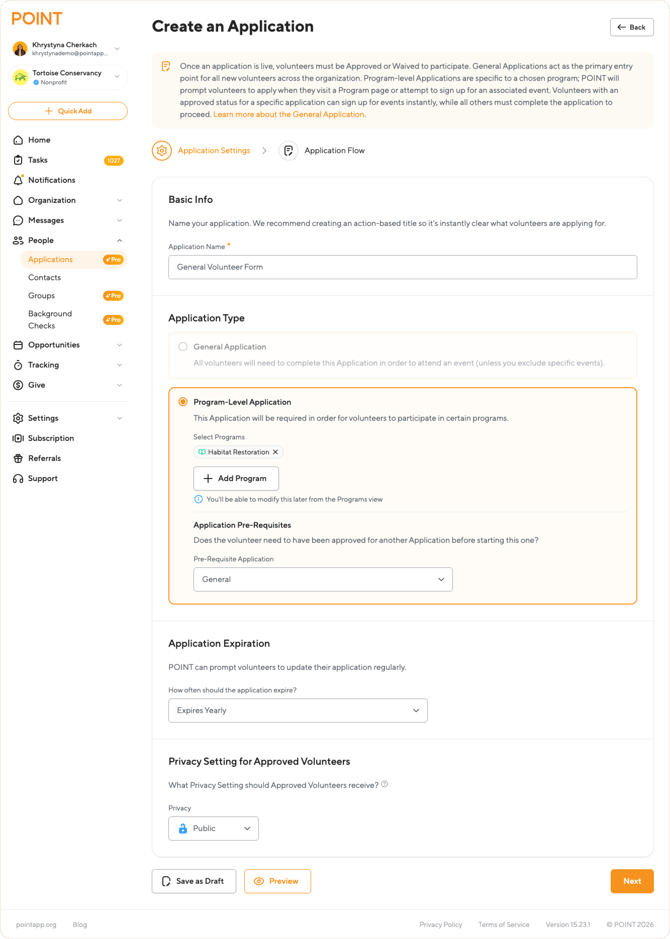The width and height of the screenshot is (670, 939).
Task: Open the Pre-Requisite Application dropdown
Action: pos(322,579)
